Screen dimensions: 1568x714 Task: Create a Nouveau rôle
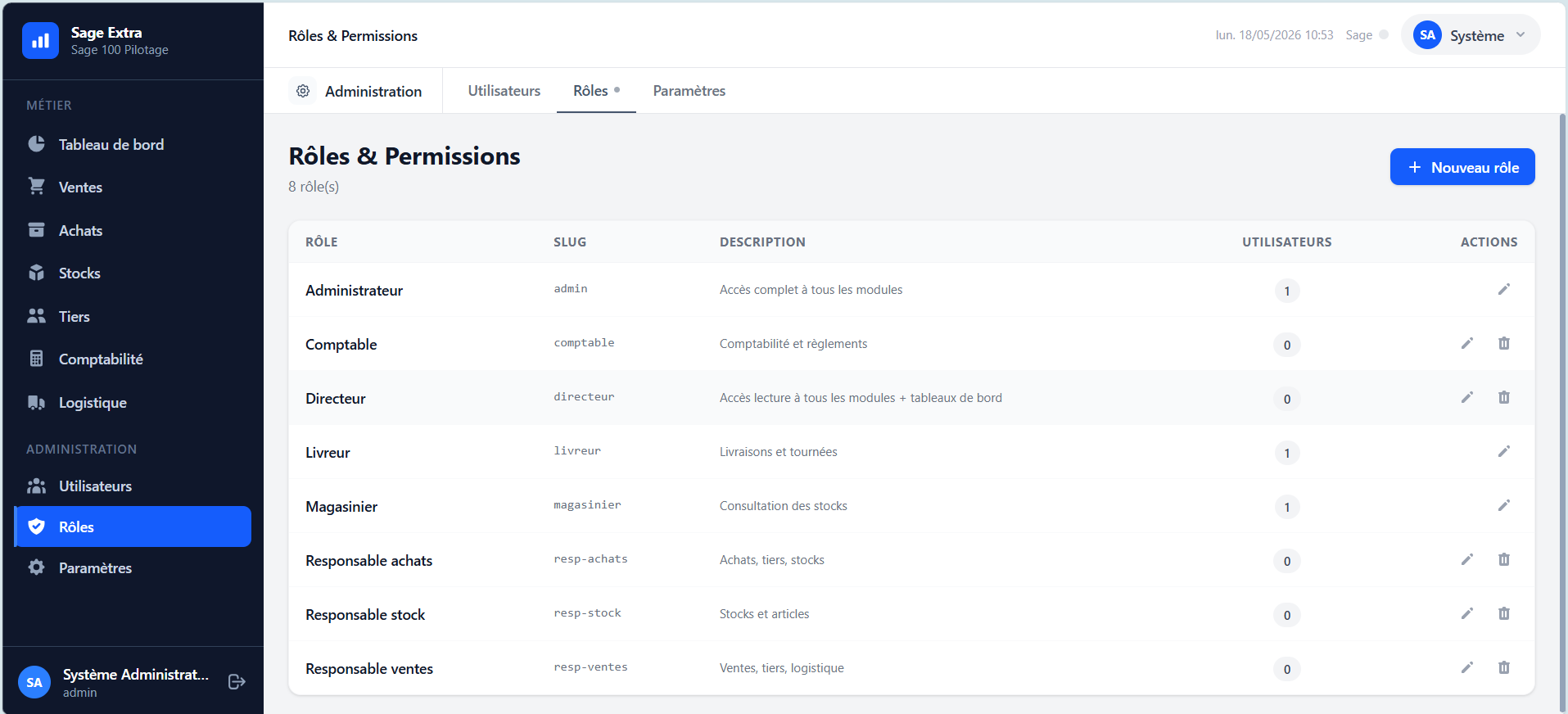[x=1462, y=167]
